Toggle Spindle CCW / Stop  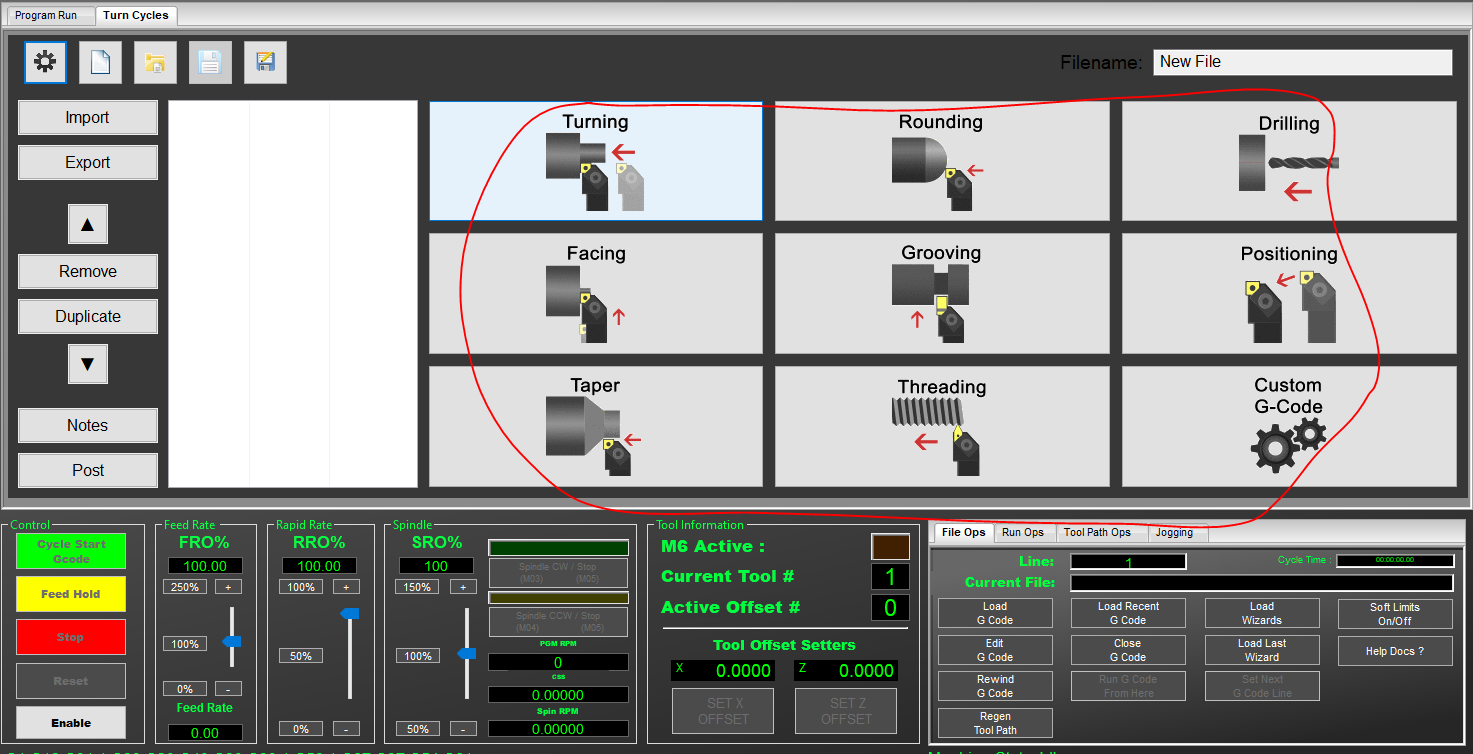[x=558, y=622]
